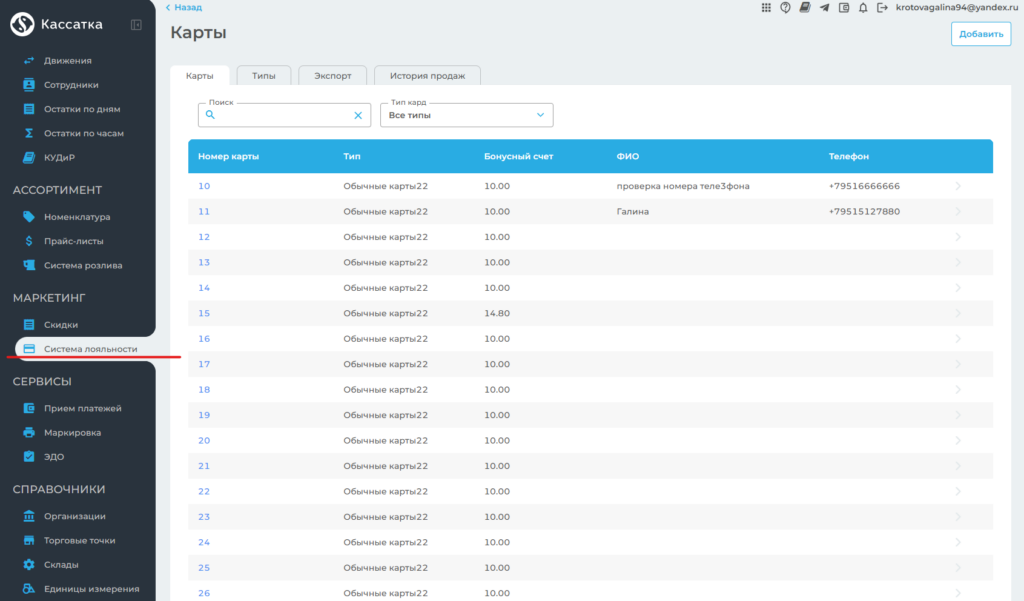1024x601 pixels.
Task: Open the knowledge base book icon
Action: (x=805, y=8)
